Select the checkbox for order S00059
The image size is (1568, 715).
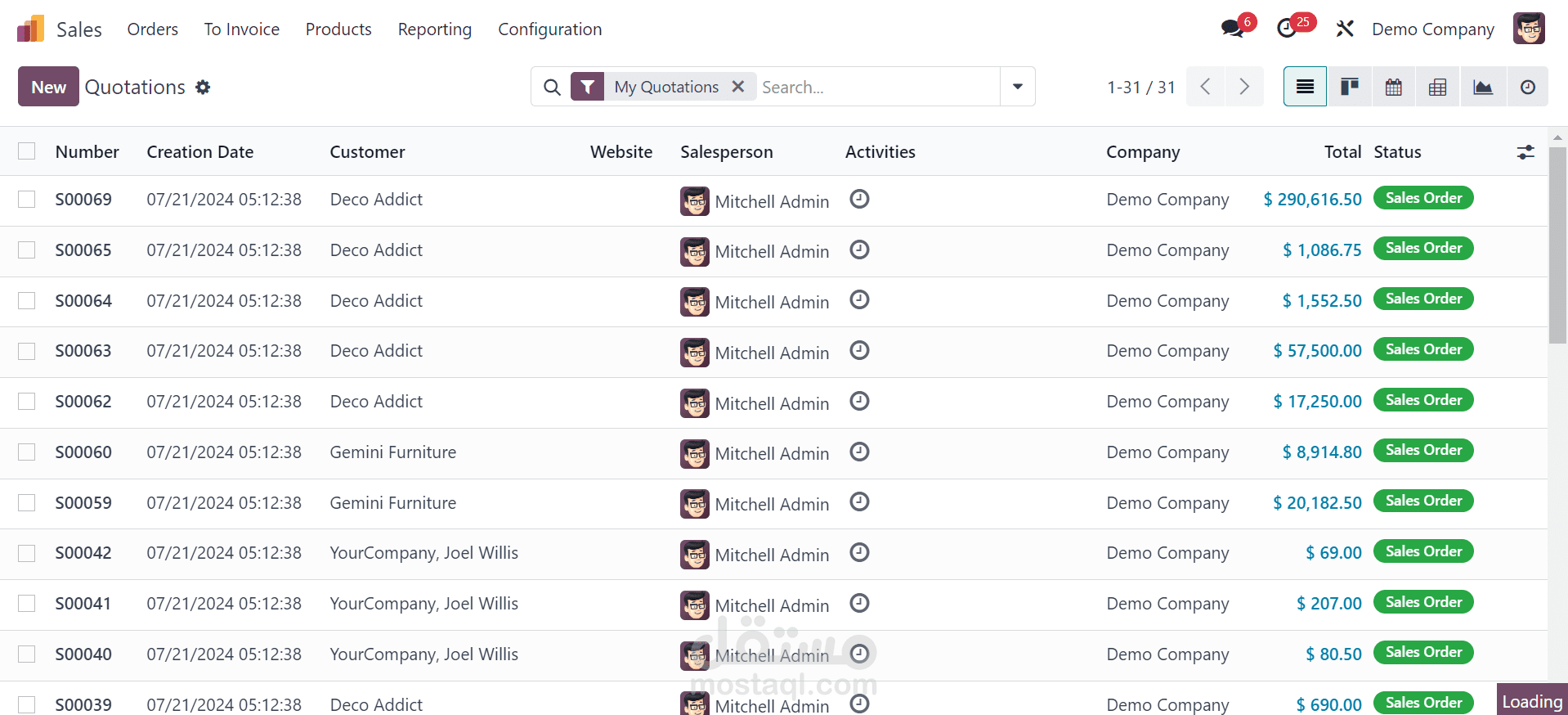[x=27, y=503]
